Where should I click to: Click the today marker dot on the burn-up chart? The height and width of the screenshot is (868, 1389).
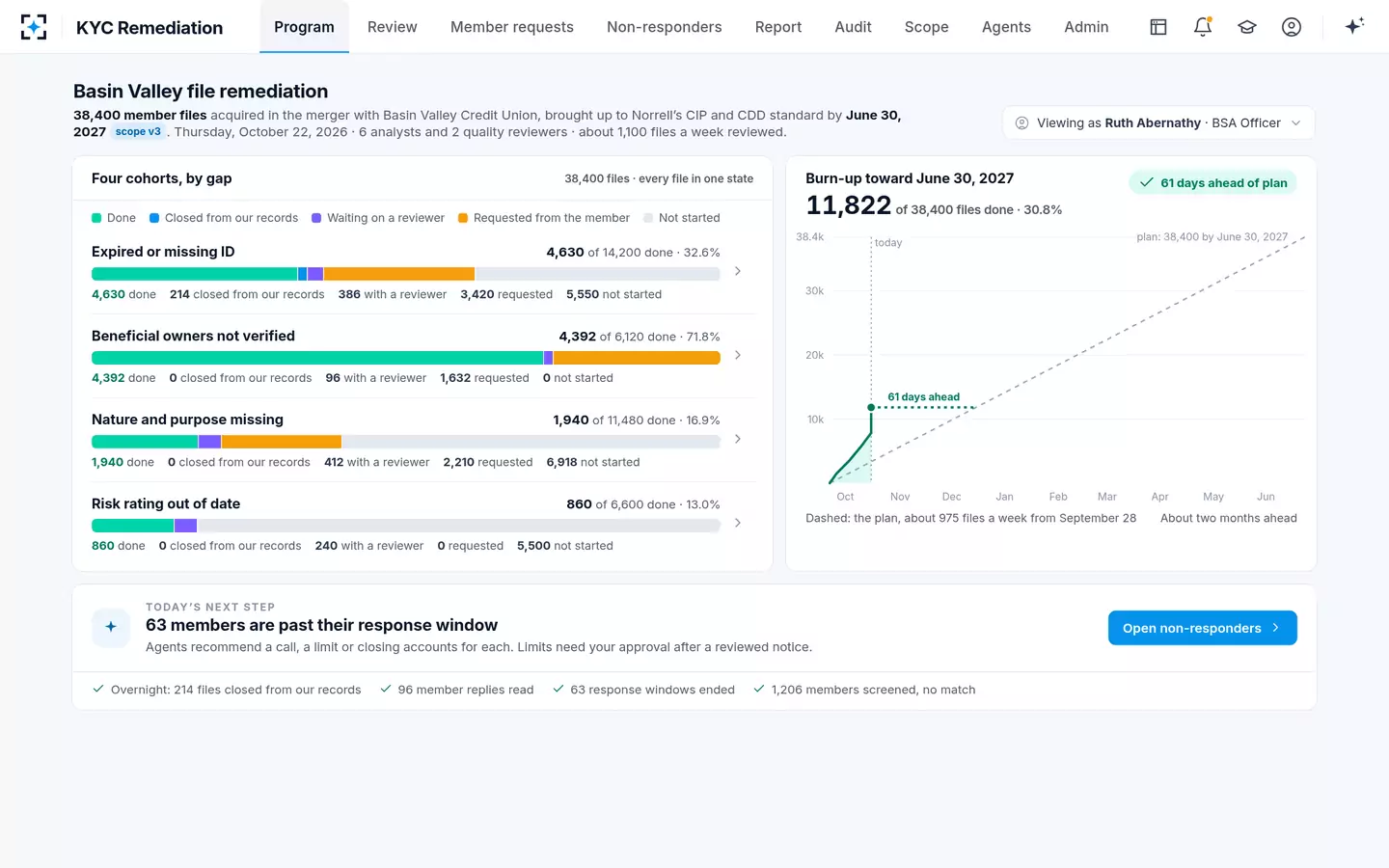[x=871, y=407]
